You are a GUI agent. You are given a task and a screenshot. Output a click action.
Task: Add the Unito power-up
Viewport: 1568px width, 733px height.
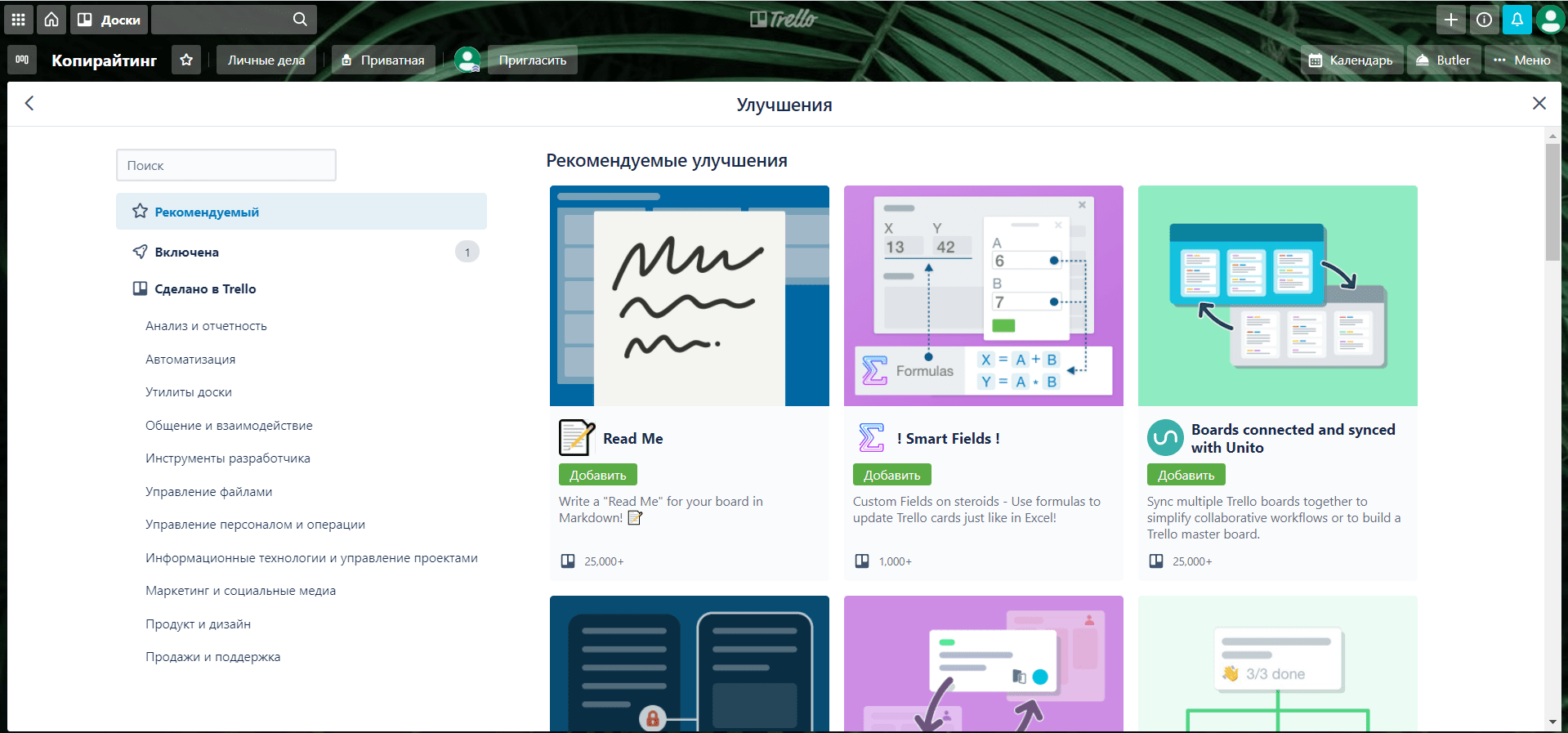click(x=1186, y=475)
